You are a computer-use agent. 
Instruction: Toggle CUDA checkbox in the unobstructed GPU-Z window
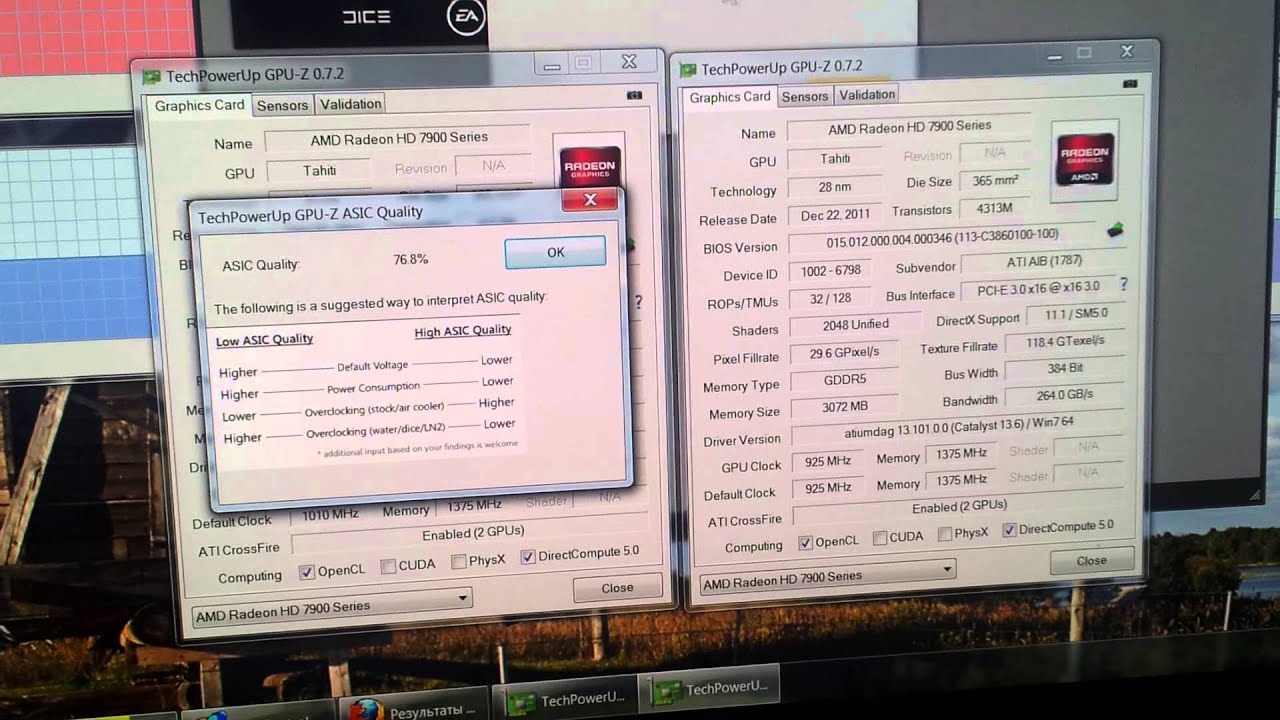pyautogui.click(x=880, y=537)
